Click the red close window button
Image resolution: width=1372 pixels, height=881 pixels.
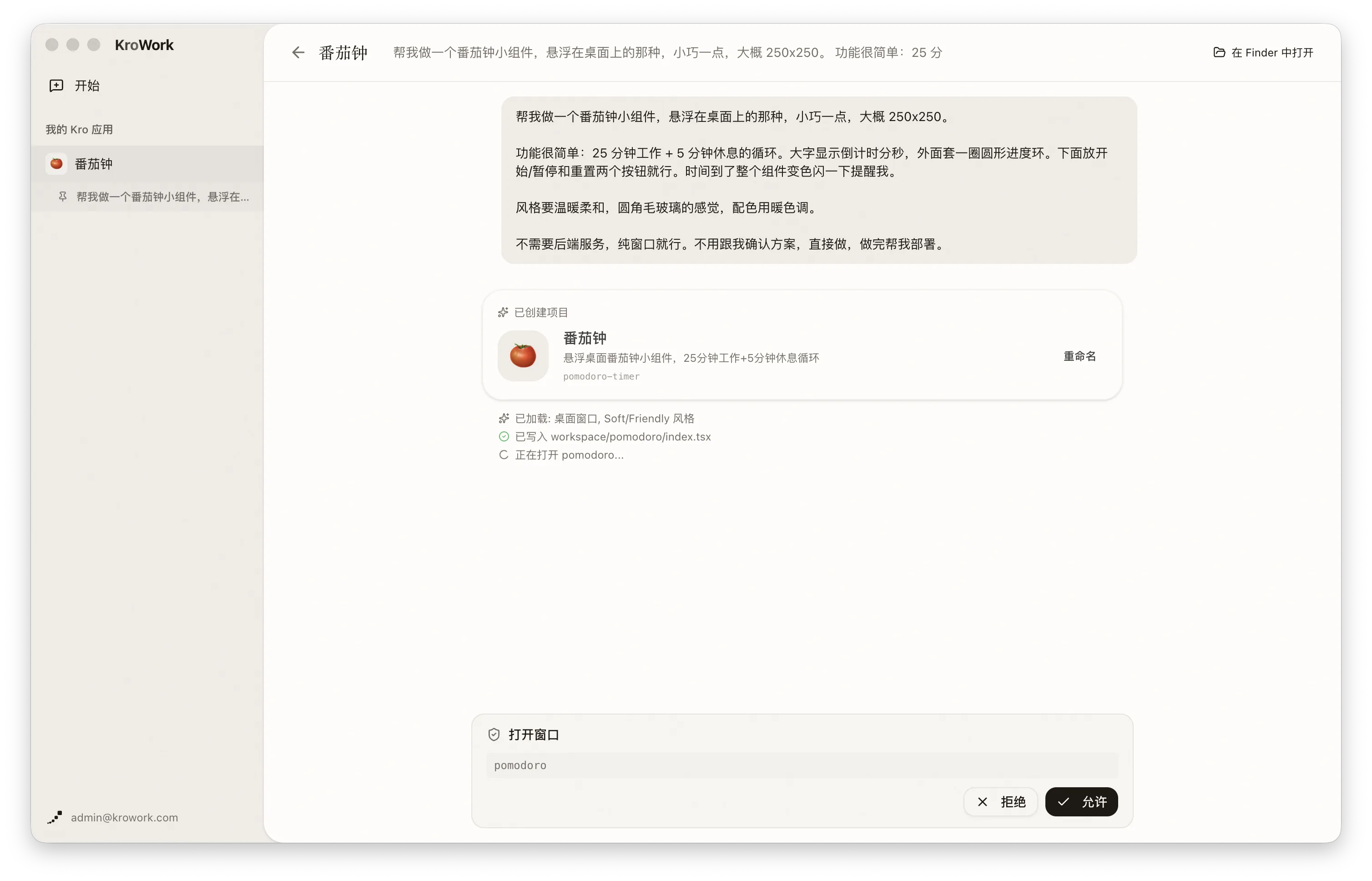[x=51, y=45]
